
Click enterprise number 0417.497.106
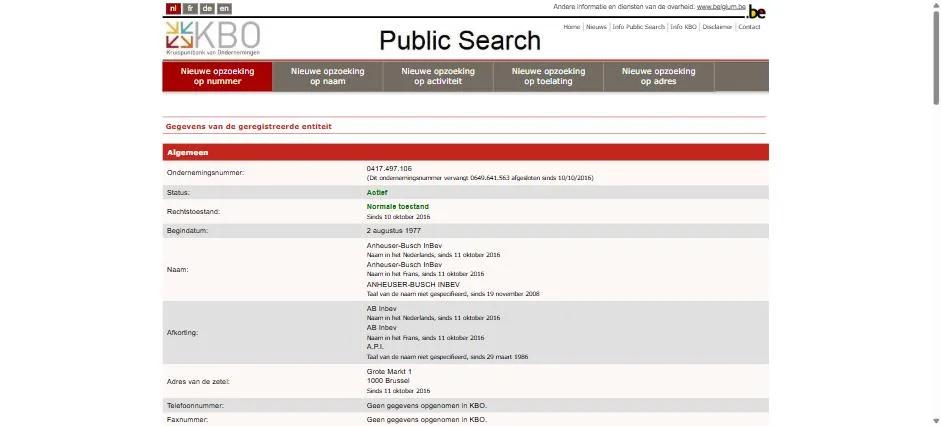tap(389, 169)
